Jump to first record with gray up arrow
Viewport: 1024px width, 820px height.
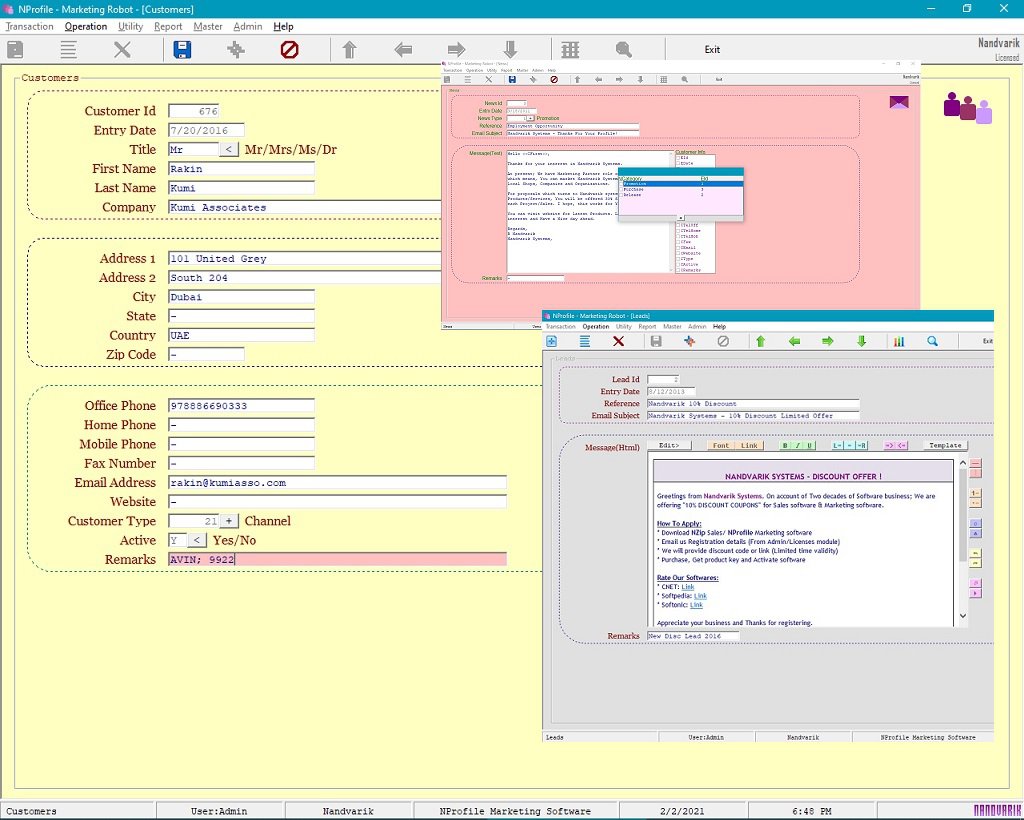(349, 50)
